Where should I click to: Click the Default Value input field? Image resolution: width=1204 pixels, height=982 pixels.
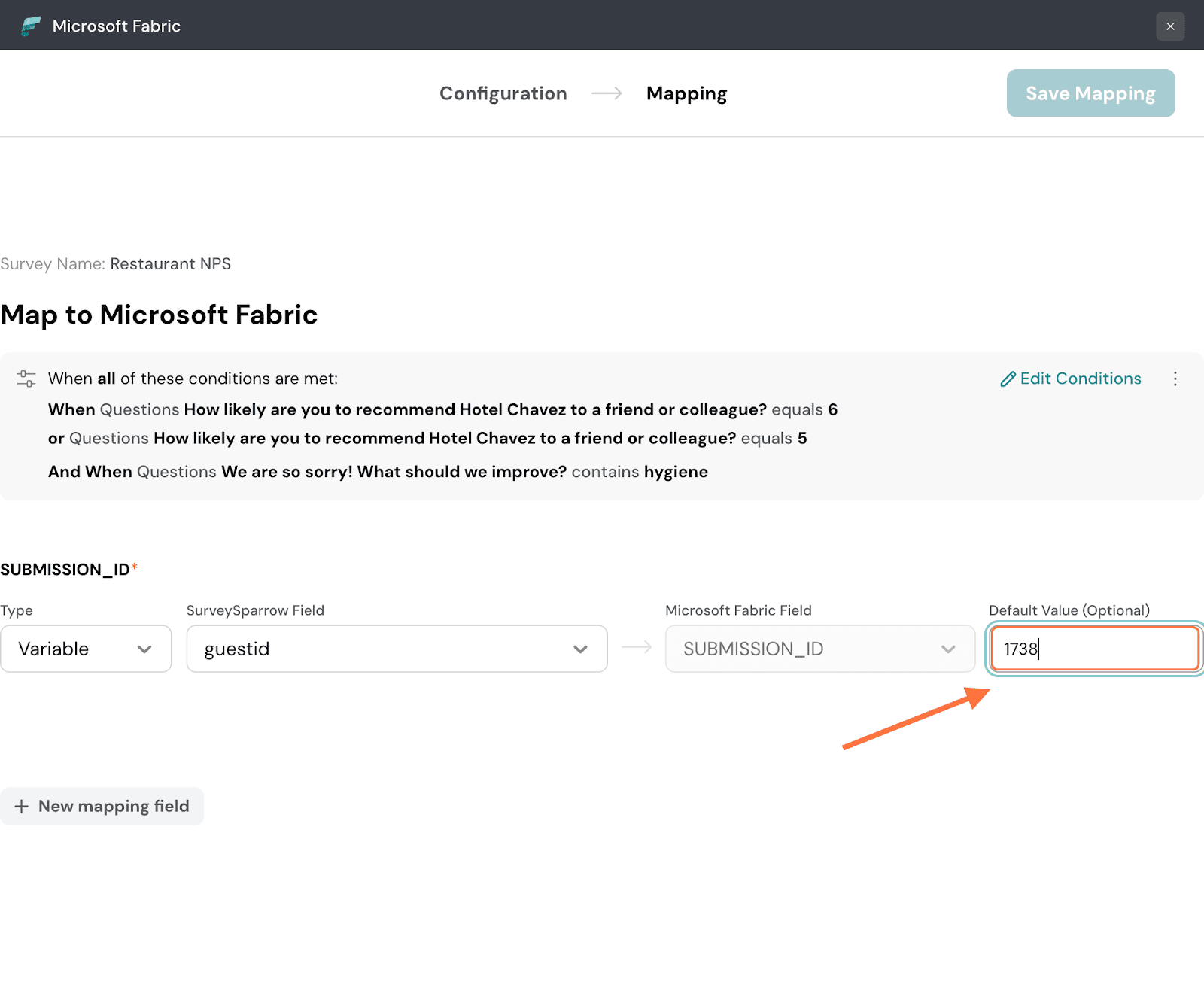[x=1094, y=649]
